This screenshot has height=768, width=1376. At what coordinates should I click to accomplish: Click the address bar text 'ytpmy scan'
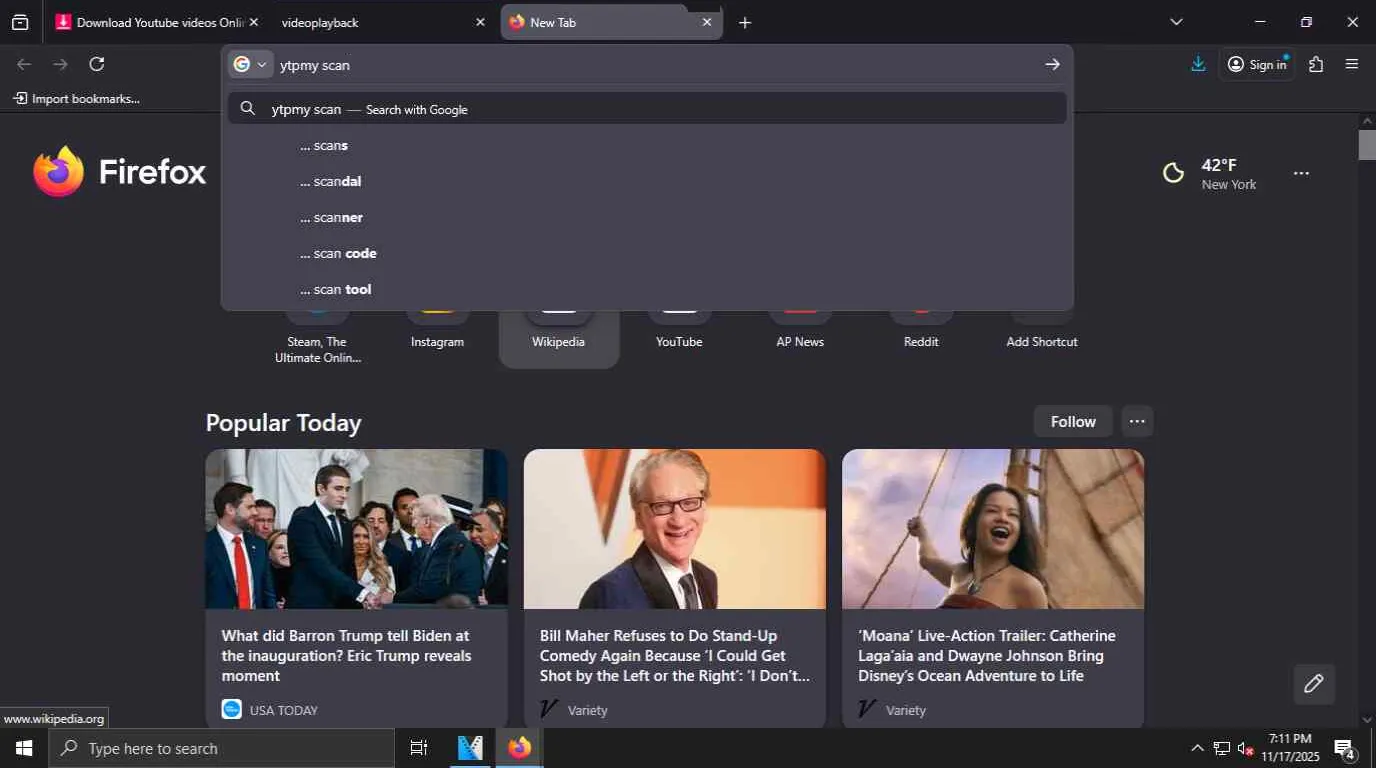tap(315, 65)
